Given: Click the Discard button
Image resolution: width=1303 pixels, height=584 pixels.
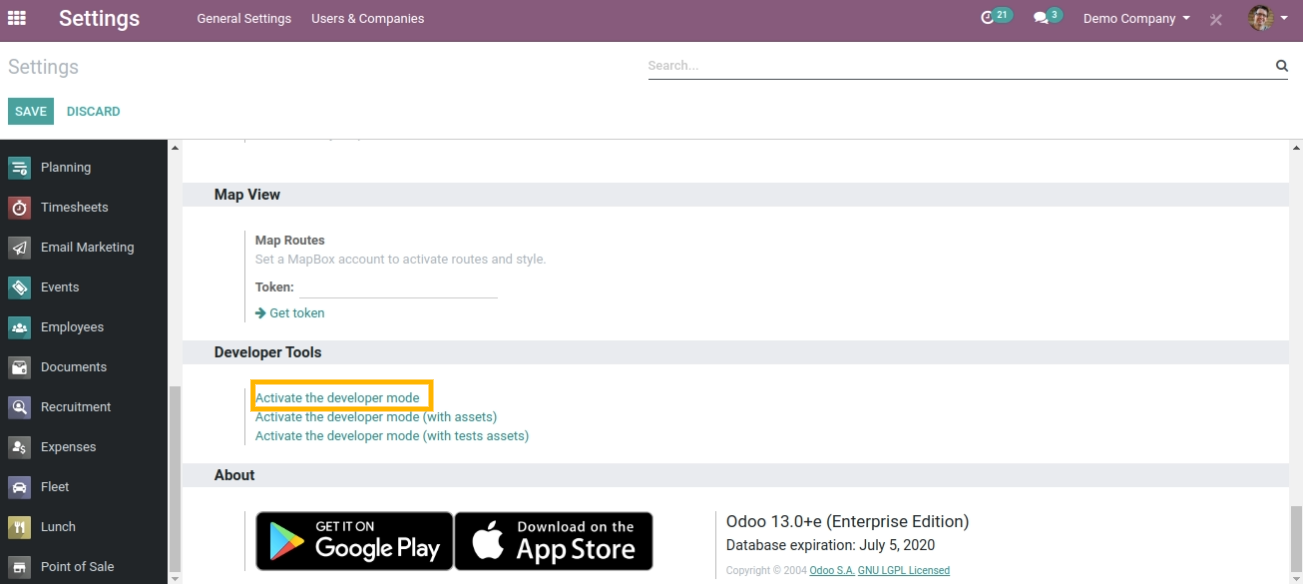Looking at the screenshot, I should tap(93, 111).
